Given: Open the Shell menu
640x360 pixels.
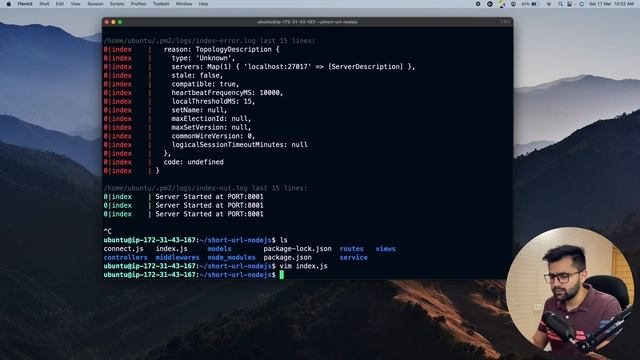Looking at the screenshot, I should click(x=44, y=4).
